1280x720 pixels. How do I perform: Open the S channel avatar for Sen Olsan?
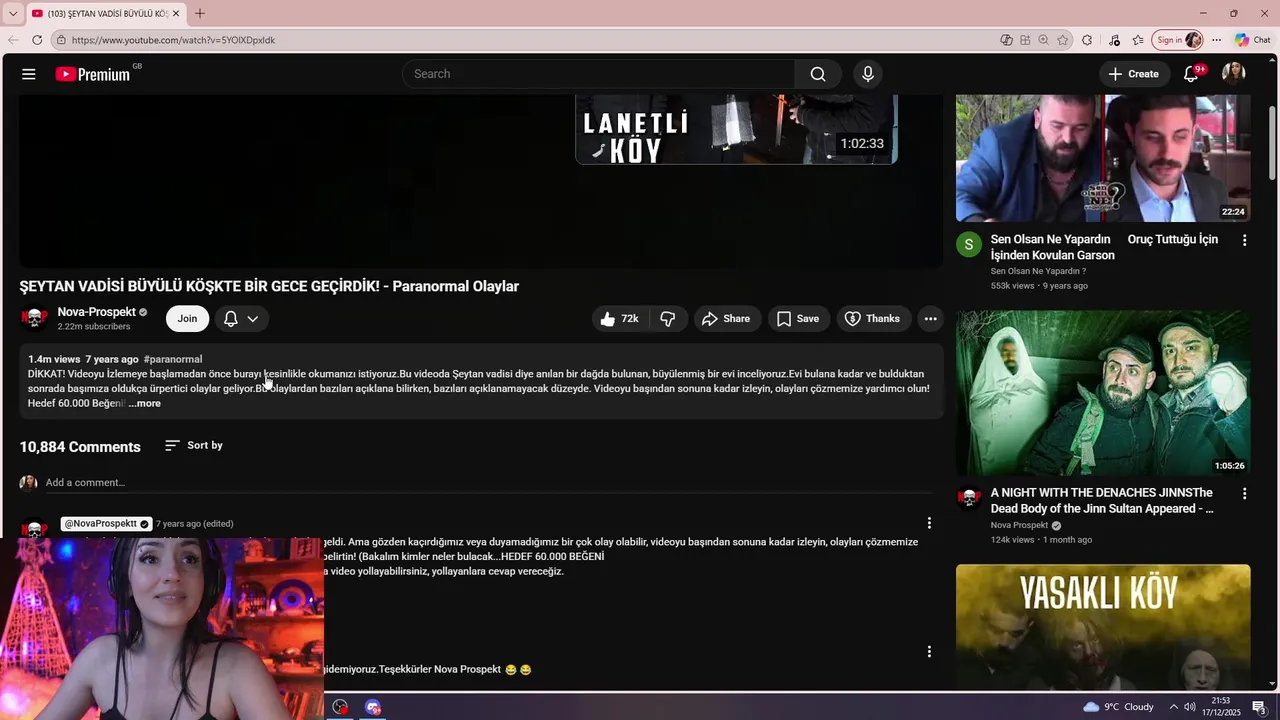pos(968,245)
